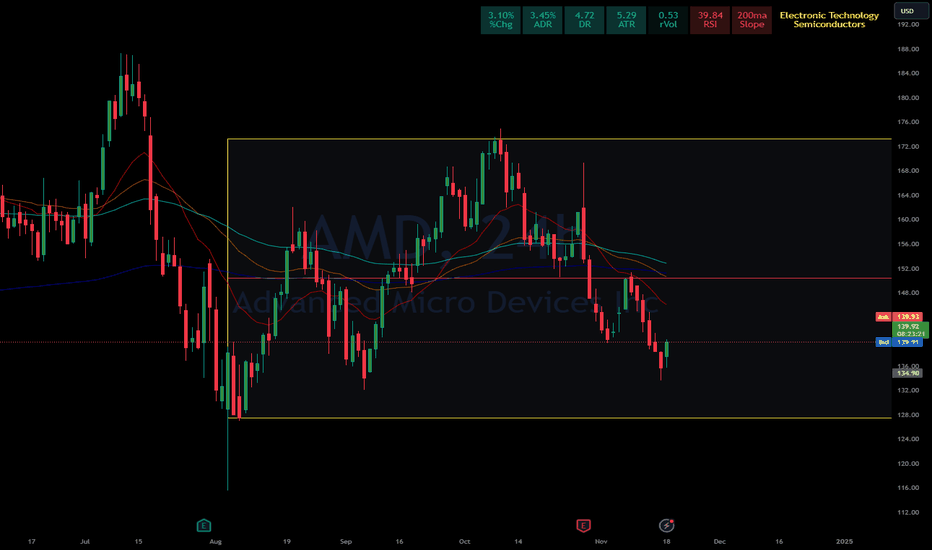Click the 160.00 price axis label

(x=908, y=219)
